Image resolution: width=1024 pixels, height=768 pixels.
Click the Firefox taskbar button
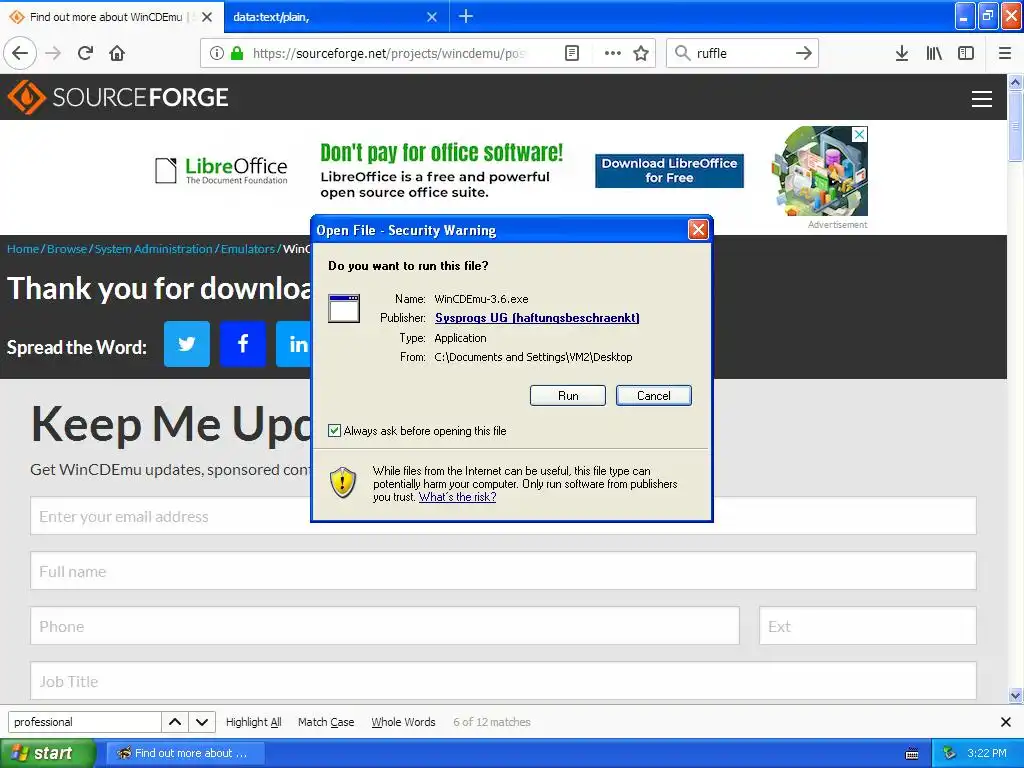(x=185, y=753)
